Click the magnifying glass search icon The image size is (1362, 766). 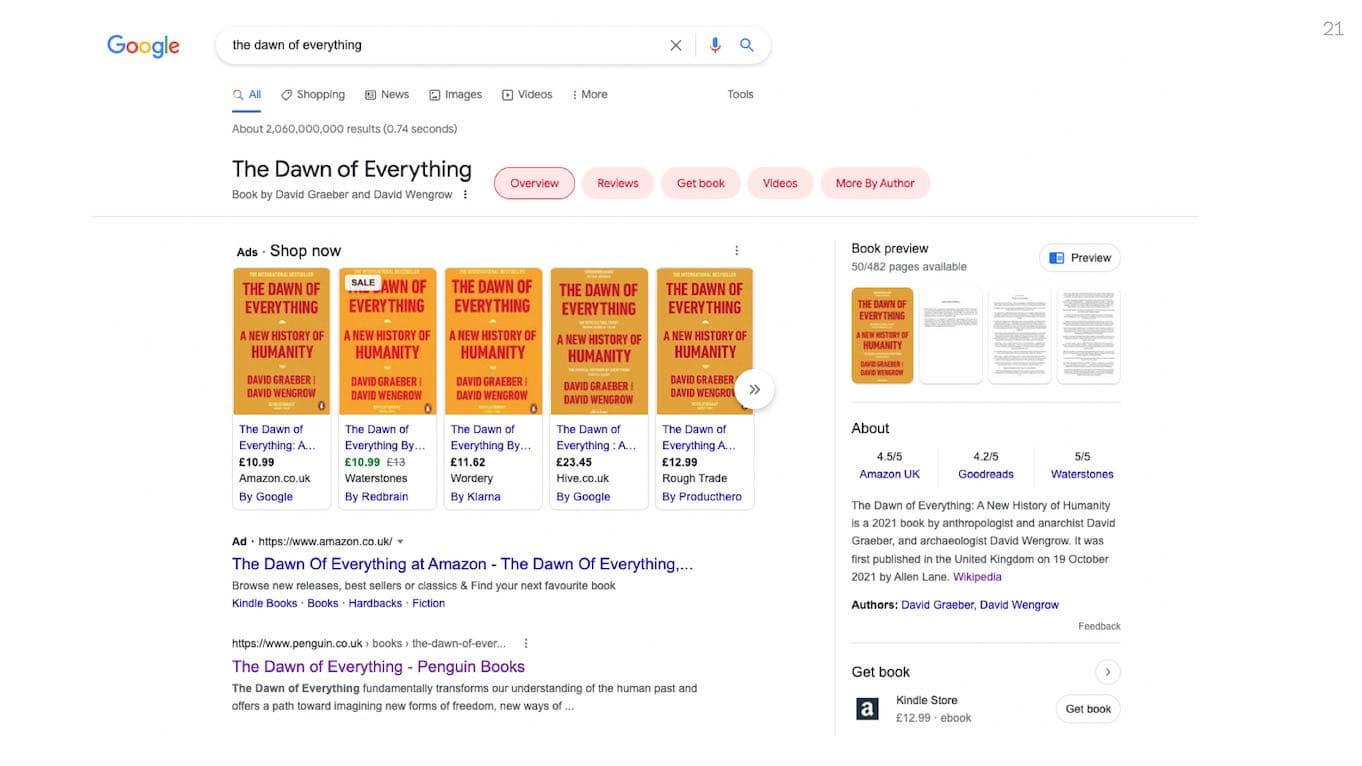point(746,45)
